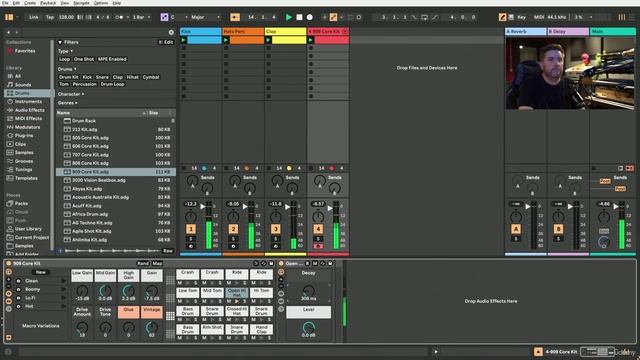The image size is (640, 360).
Task: Select the Hand Clap drum pad
Action: click(x=261, y=329)
